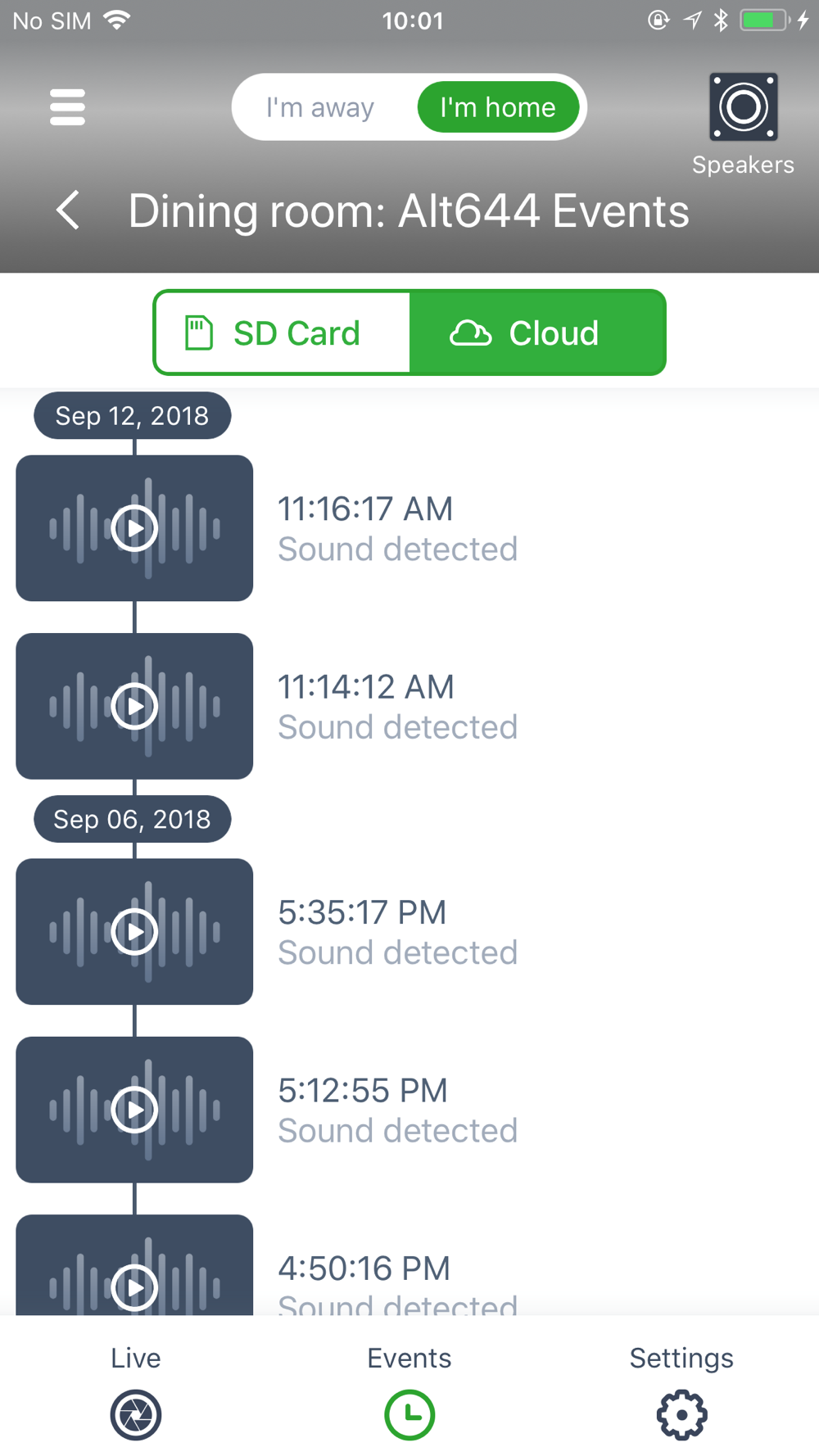The image size is (819, 1456).
Task: Tap the Speakers device icon
Action: click(743, 107)
